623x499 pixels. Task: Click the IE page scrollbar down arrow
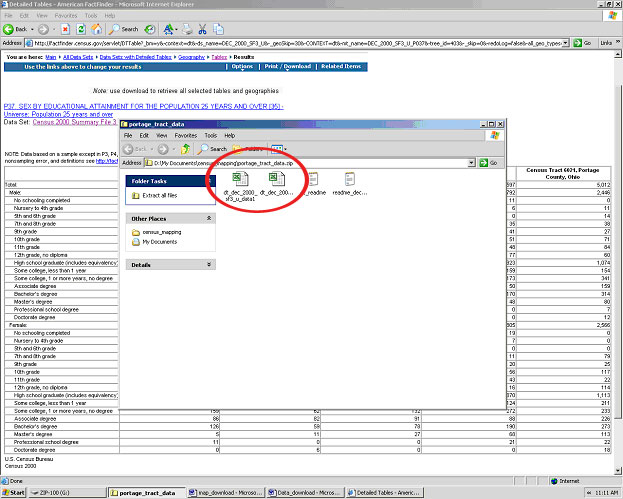[618, 471]
